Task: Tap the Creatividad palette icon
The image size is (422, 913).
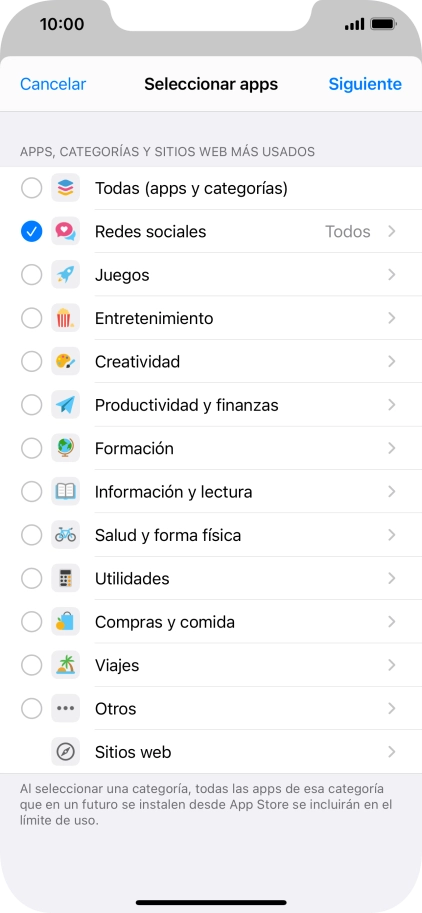Action: click(x=65, y=362)
